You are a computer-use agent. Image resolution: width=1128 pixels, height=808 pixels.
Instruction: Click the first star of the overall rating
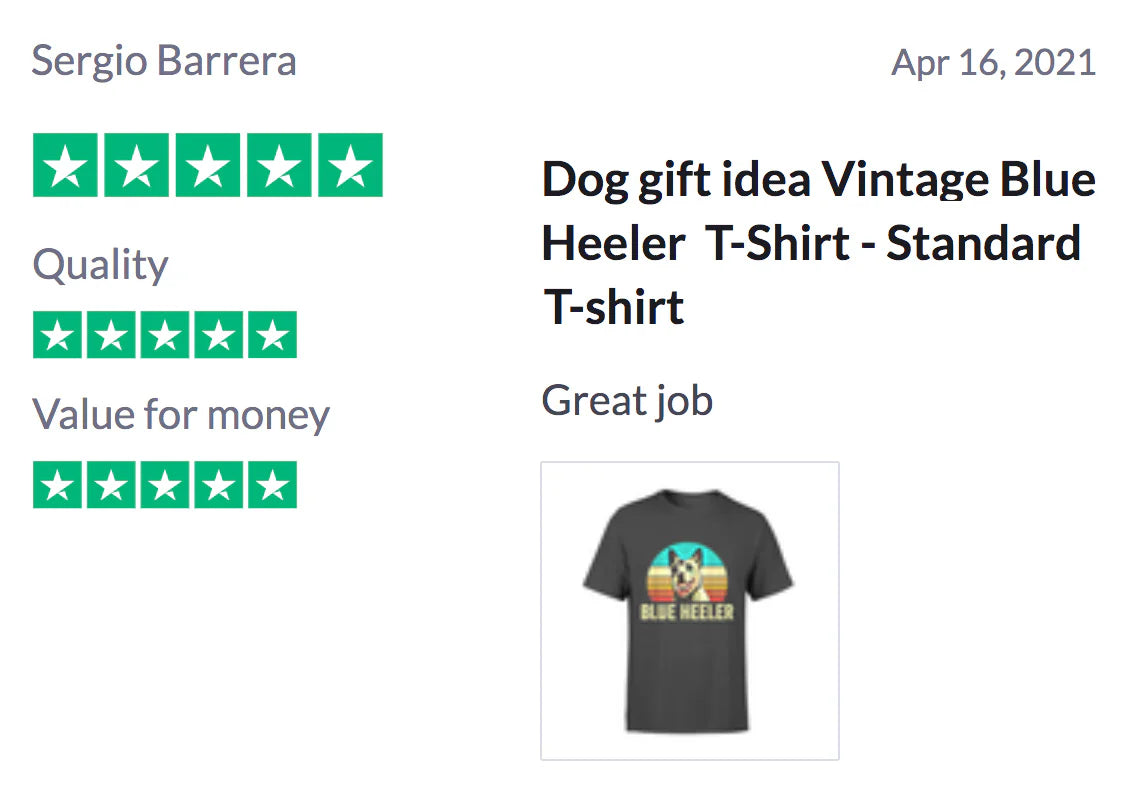tap(65, 165)
